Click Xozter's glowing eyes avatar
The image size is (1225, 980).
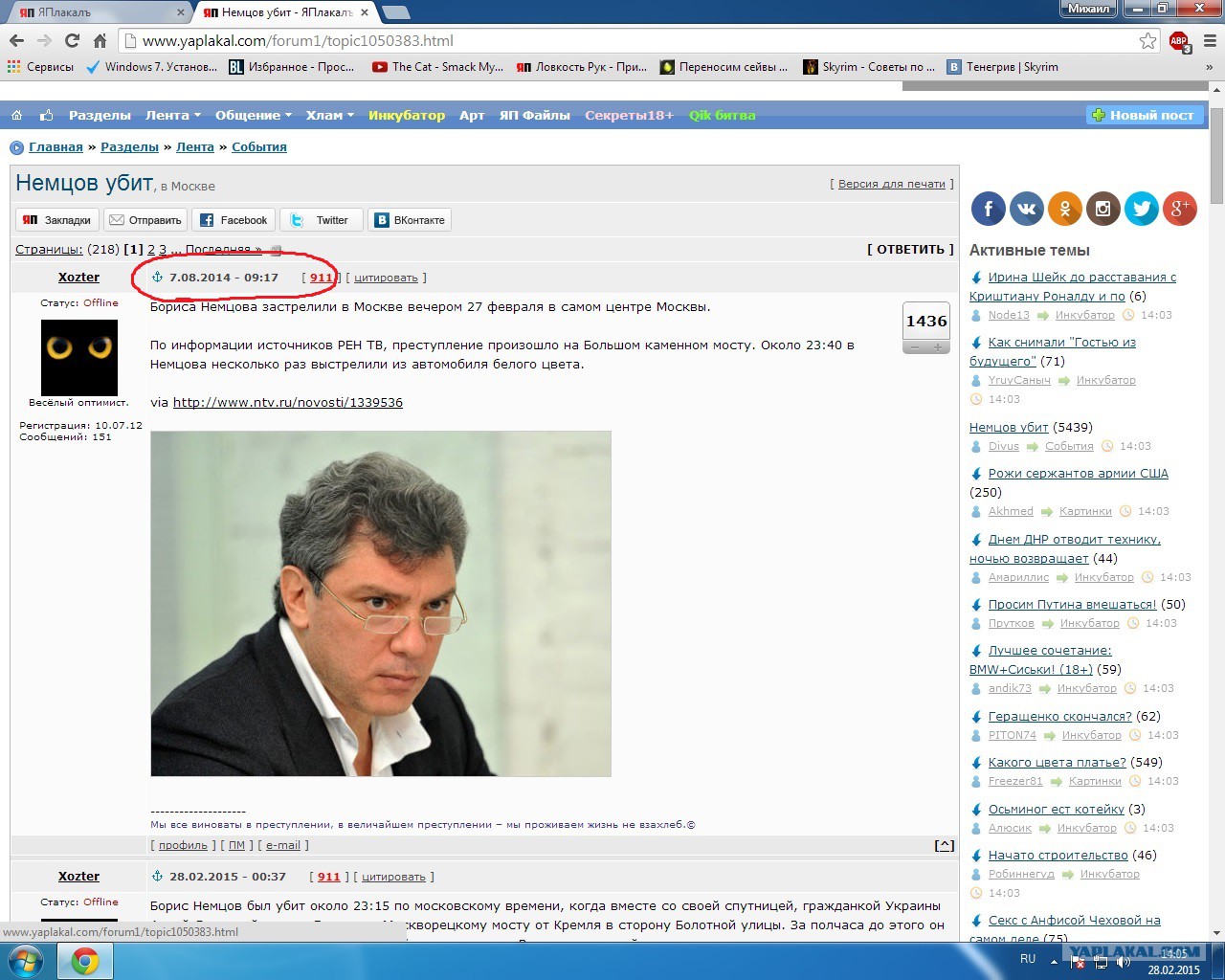pyautogui.click(x=79, y=358)
